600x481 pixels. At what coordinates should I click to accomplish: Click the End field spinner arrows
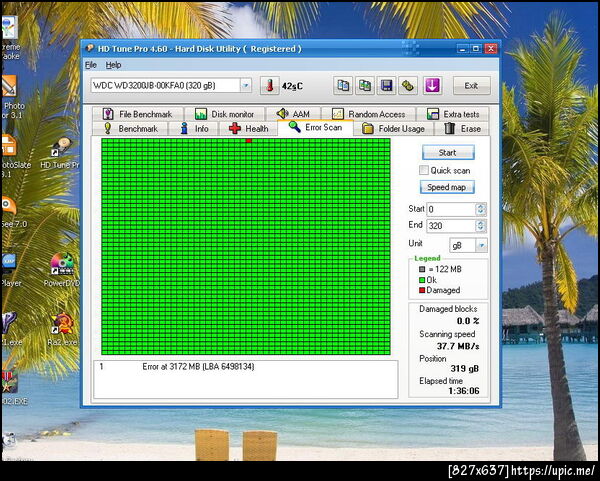point(481,226)
